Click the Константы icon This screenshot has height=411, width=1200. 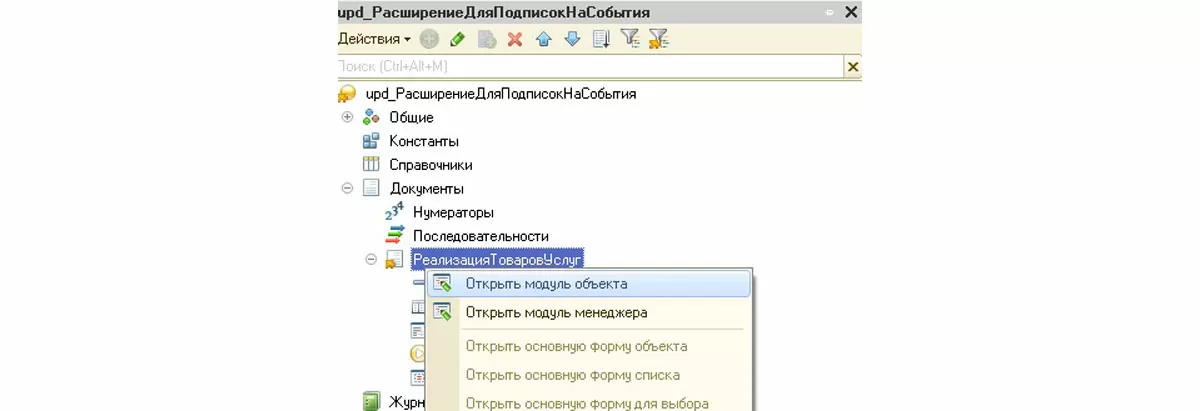pos(371,141)
